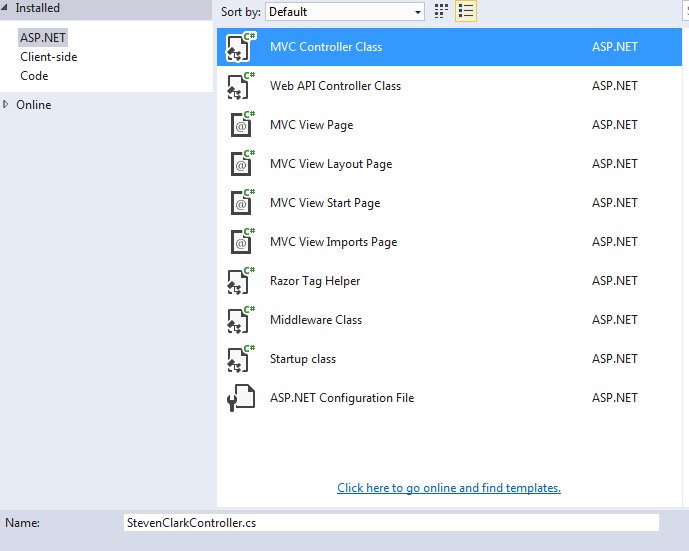
Task: Switch to small icons grid view
Action: [x=441, y=11]
